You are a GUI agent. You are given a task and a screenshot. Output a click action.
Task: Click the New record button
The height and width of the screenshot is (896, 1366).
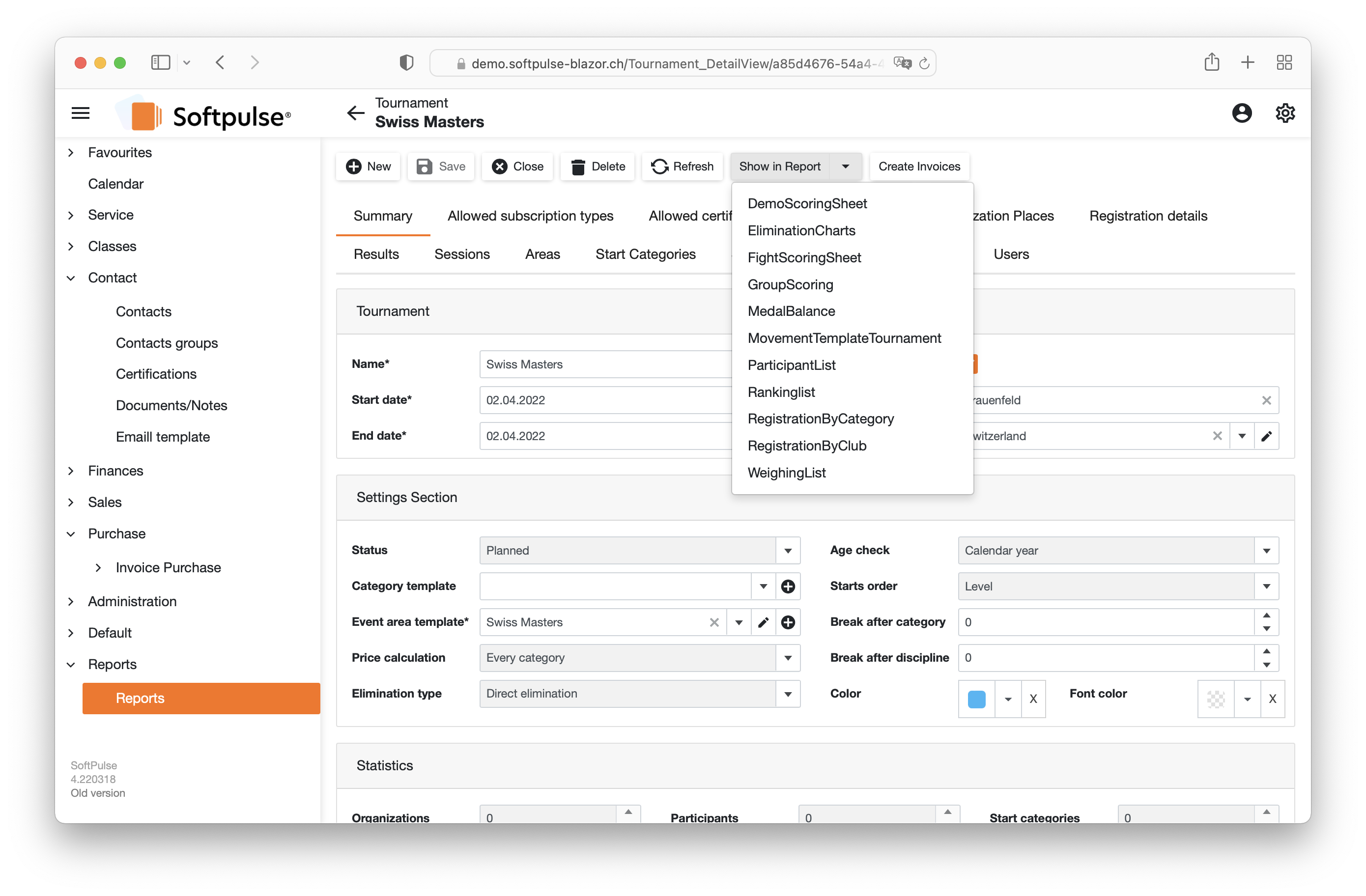[368, 167]
